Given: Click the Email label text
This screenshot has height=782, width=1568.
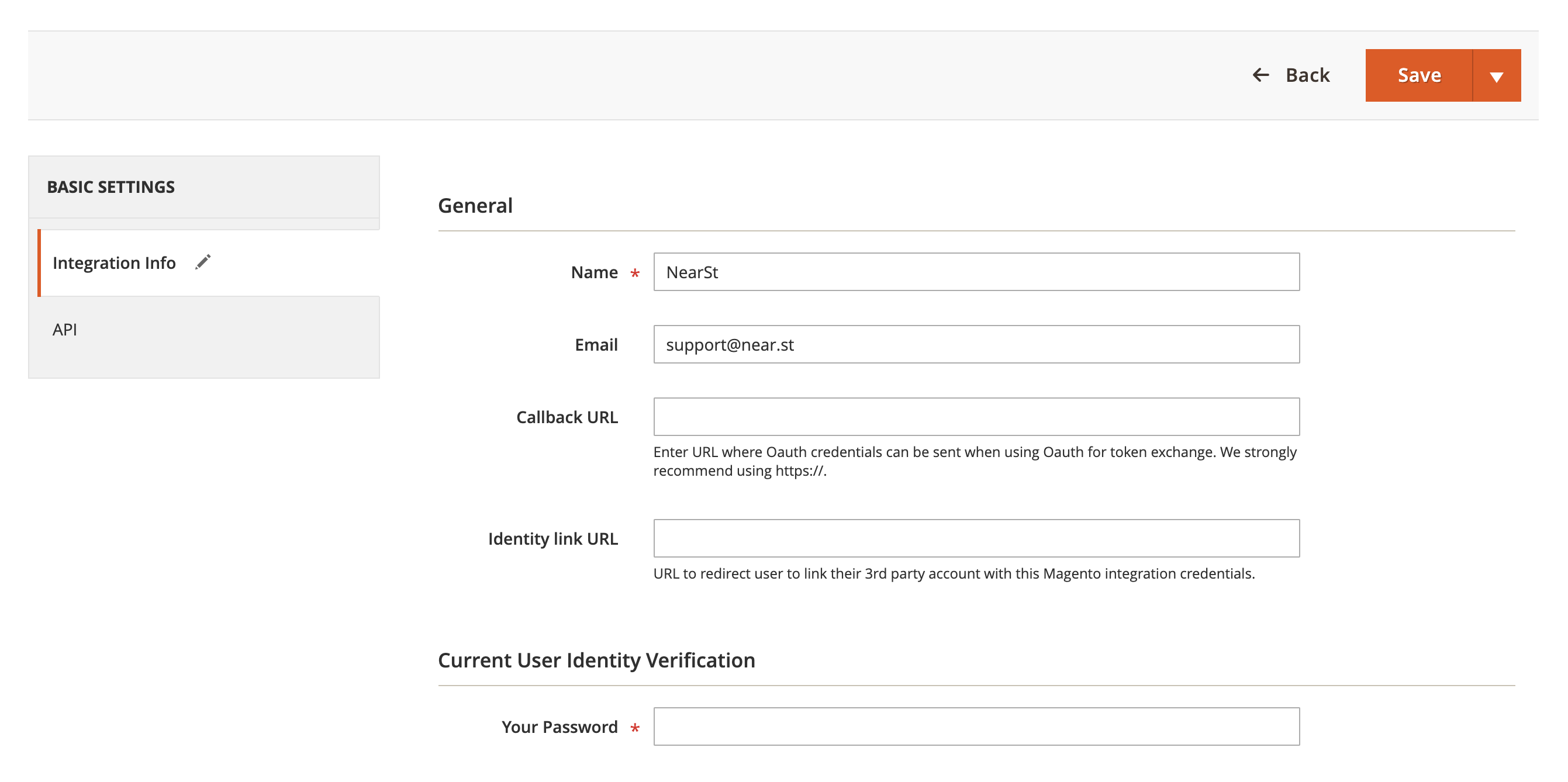Looking at the screenshot, I should (x=596, y=344).
